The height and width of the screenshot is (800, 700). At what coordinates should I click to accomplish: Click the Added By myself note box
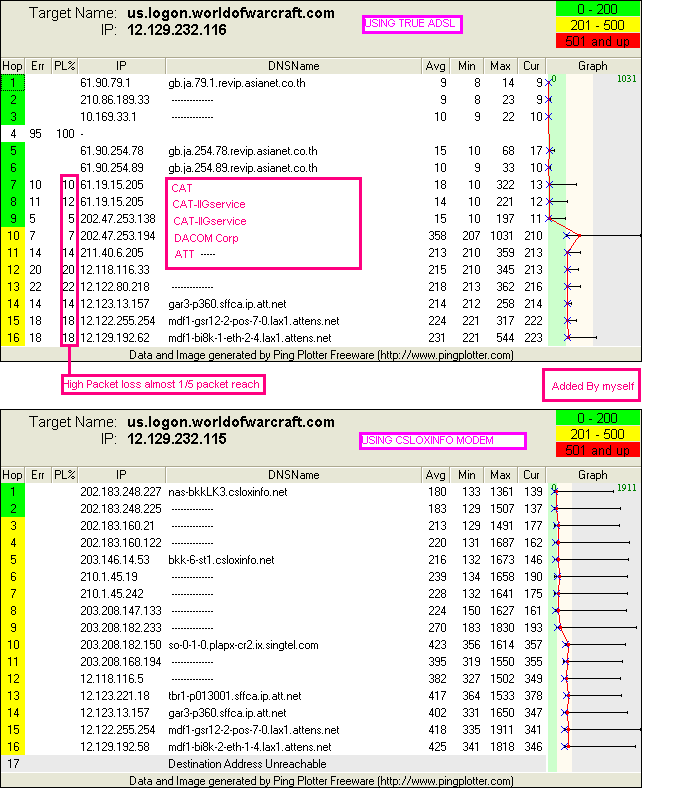(592, 385)
